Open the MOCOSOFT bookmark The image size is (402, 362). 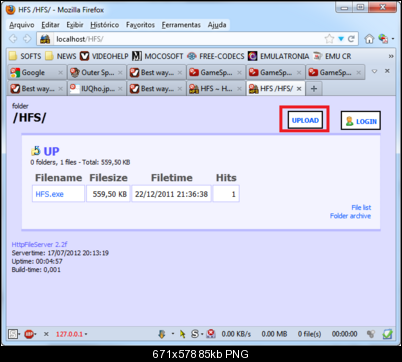pos(158,56)
